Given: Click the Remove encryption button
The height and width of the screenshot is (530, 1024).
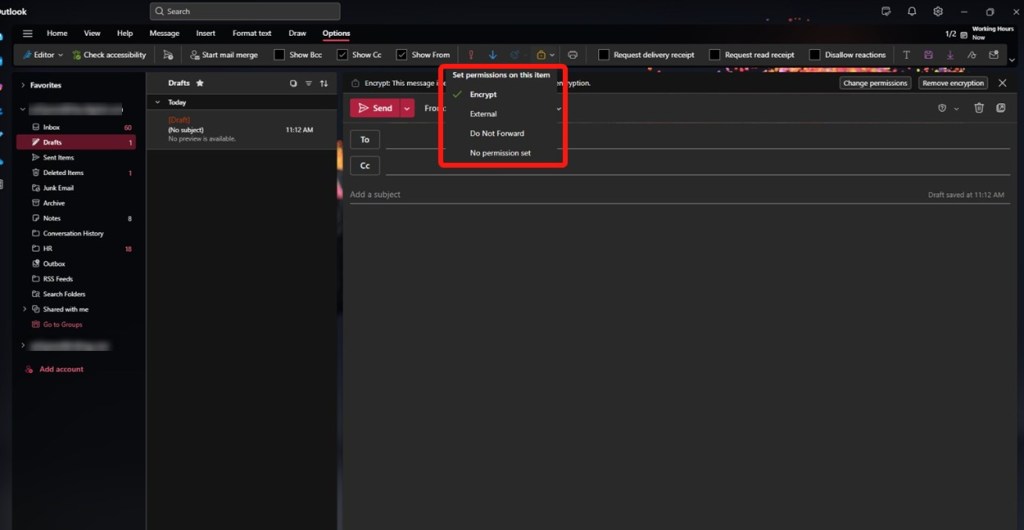Looking at the screenshot, I should pyautogui.click(x=953, y=83).
